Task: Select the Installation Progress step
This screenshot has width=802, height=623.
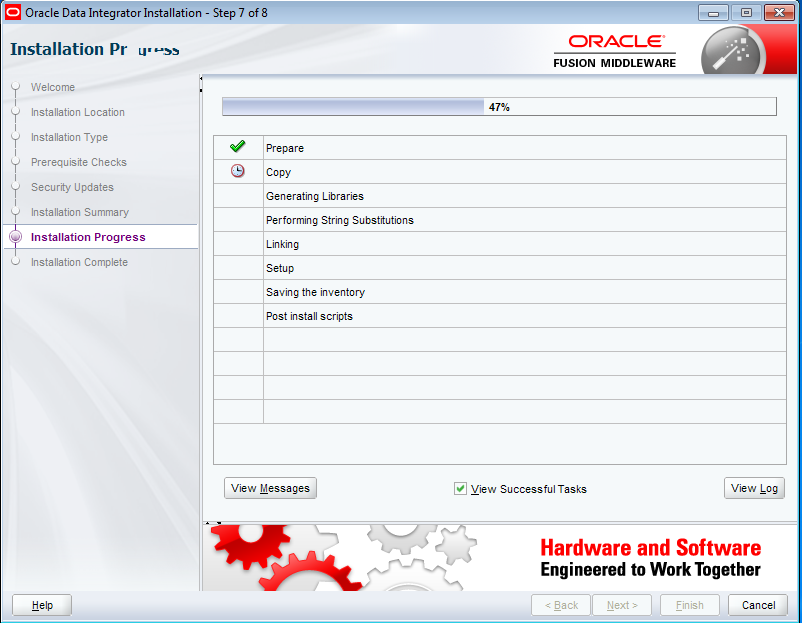Action: (88, 237)
